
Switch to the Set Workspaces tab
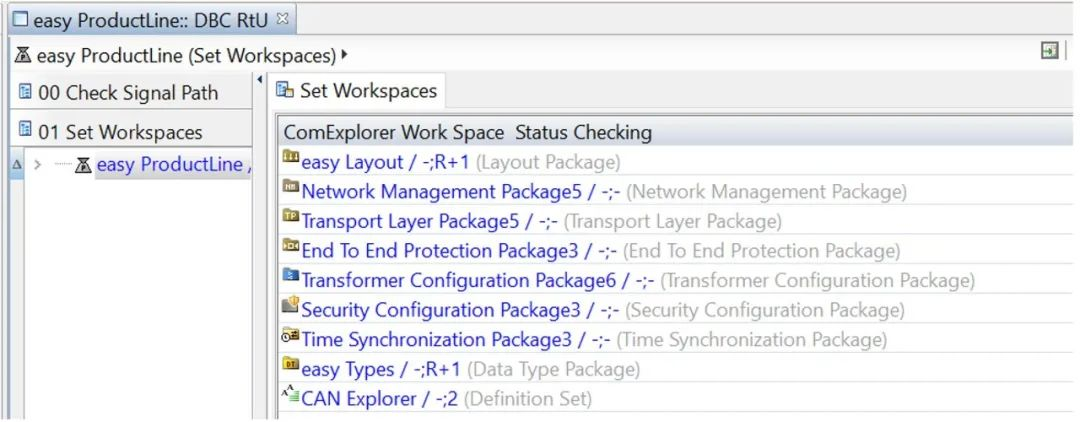tap(357, 91)
